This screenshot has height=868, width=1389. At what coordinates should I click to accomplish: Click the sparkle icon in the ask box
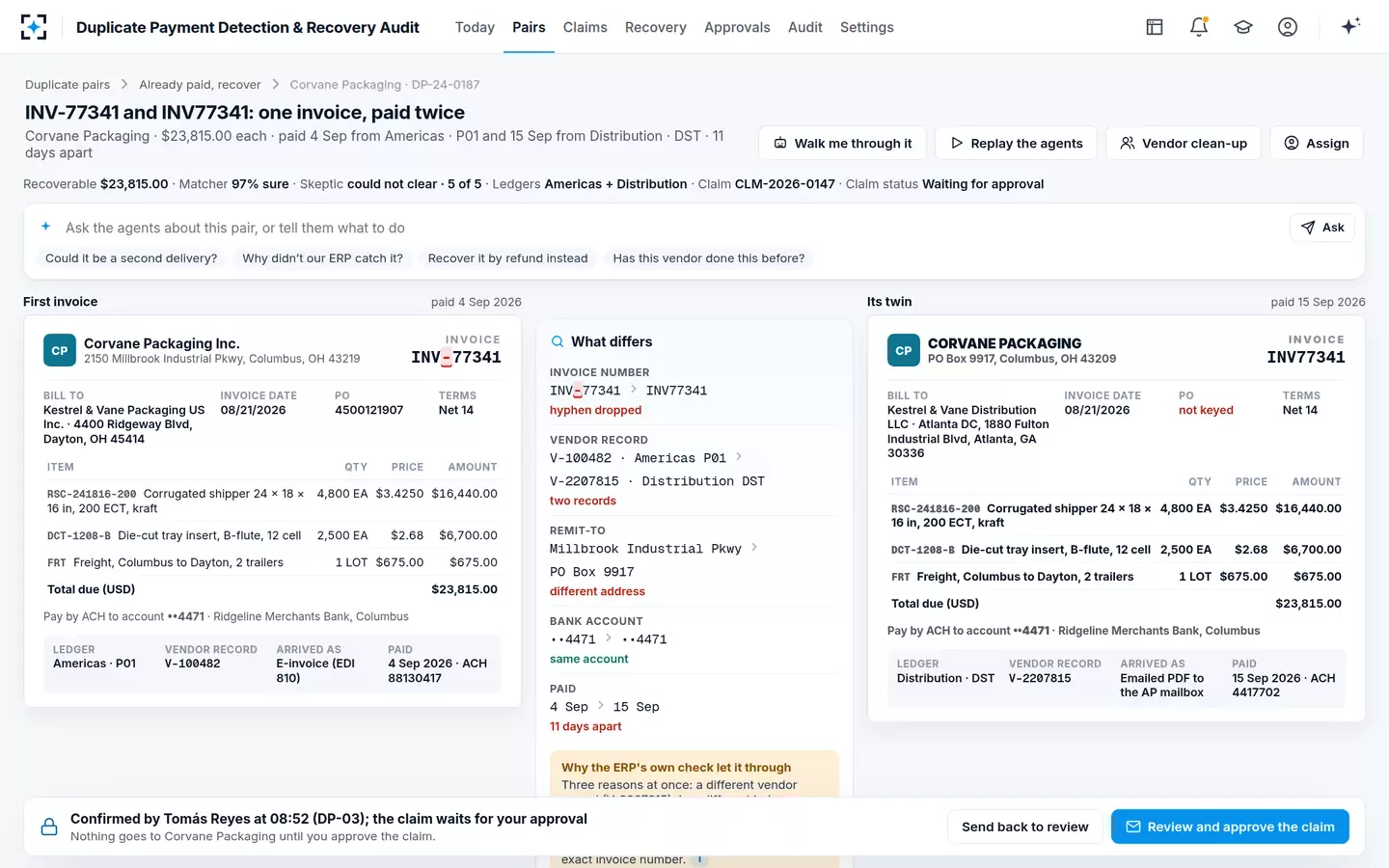45,227
